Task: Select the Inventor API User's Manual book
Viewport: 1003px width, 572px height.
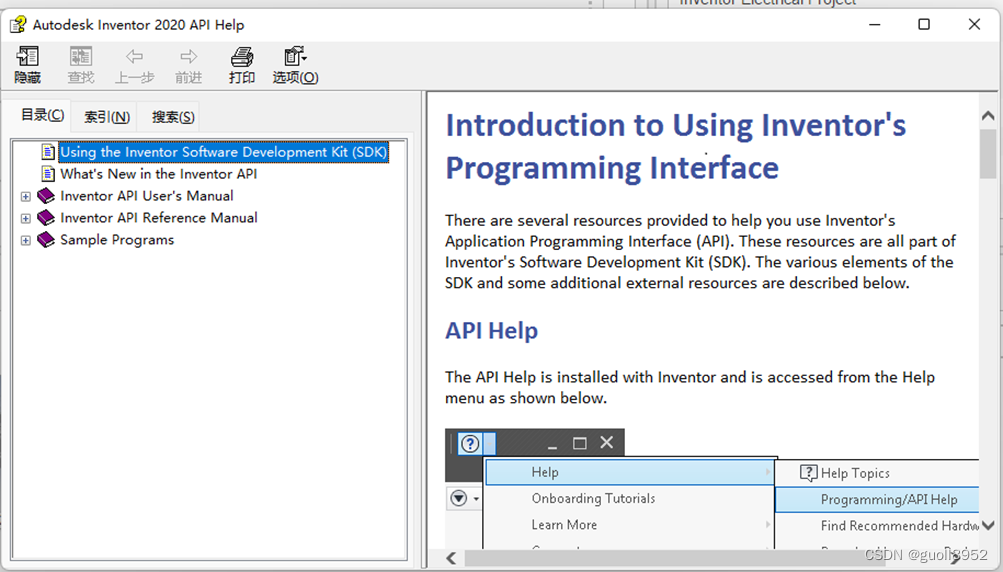Action: 146,196
